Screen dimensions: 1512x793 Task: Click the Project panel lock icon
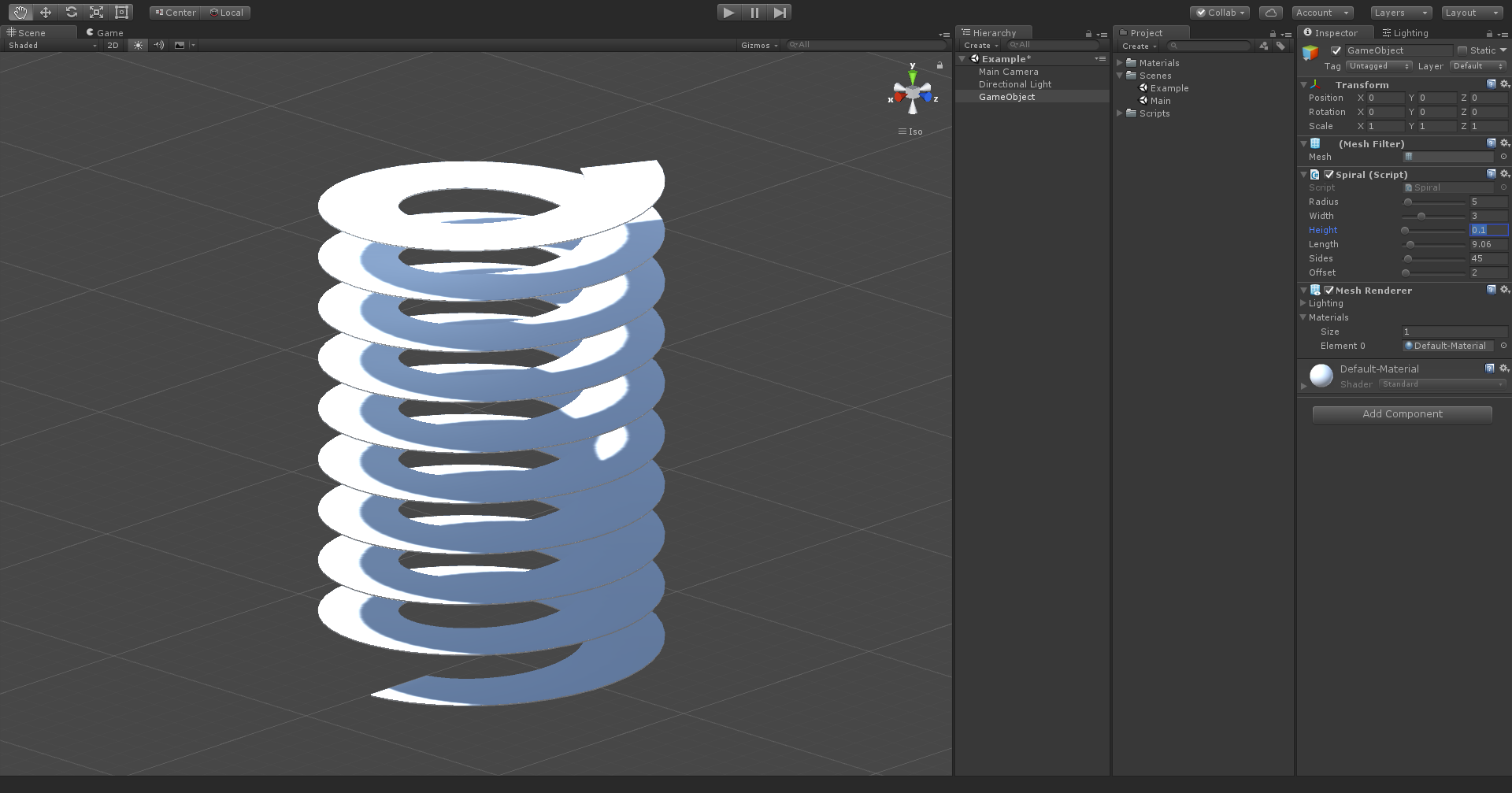pyautogui.click(x=1273, y=34)
